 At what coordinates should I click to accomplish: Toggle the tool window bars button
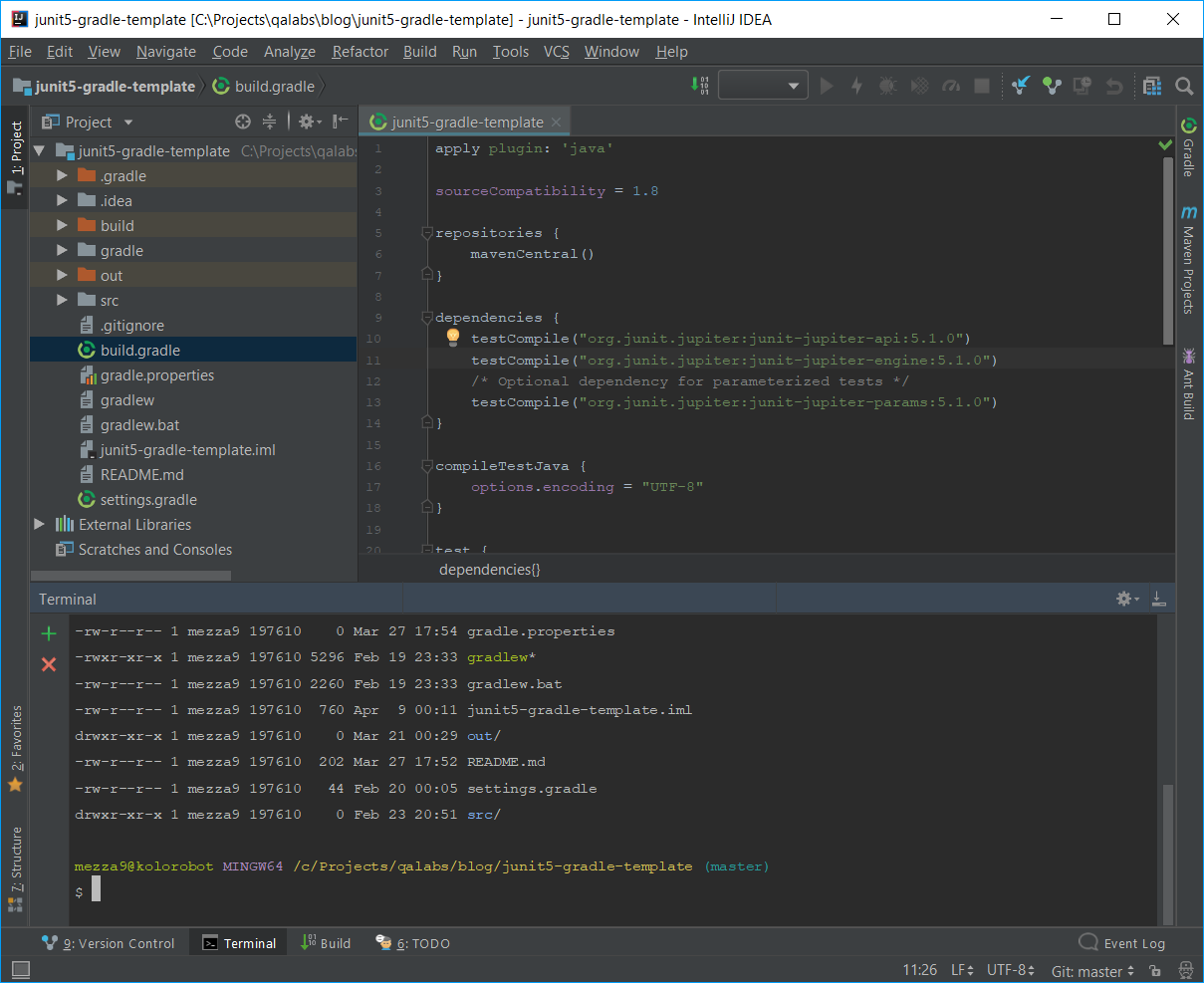[20, 969]
